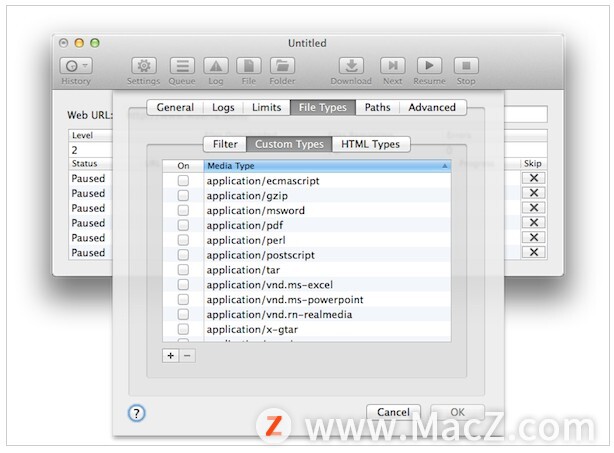Enable application/tar checkbox
The image size is (614, 453).
click(183, 270)
